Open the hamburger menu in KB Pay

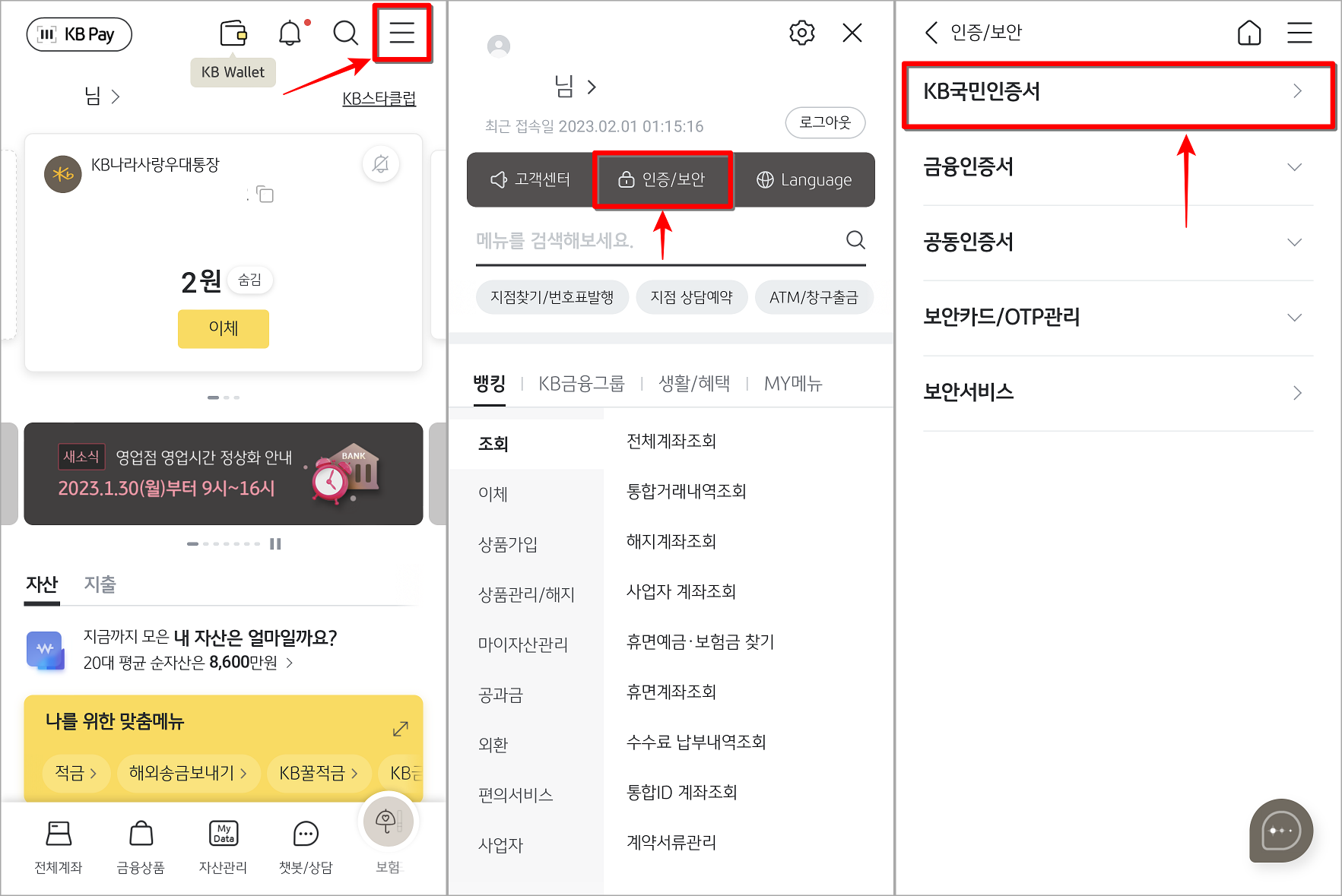click(402, 33)
